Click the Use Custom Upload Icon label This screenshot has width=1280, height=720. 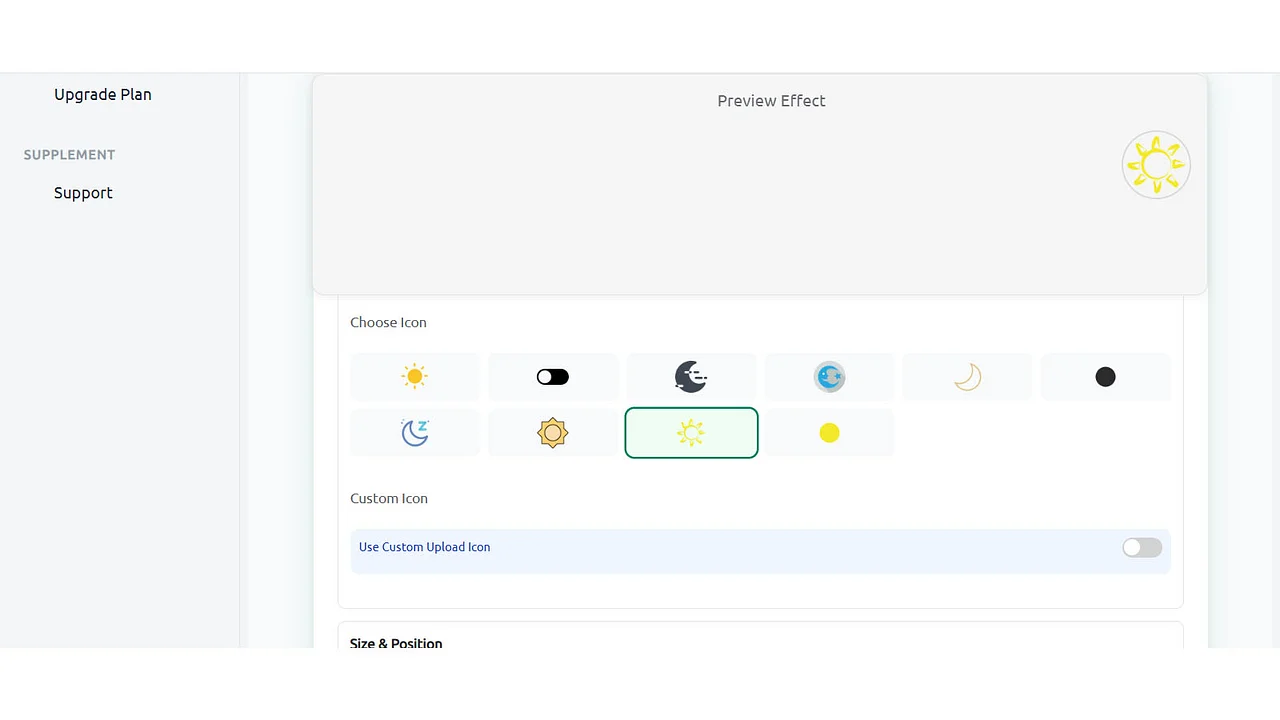coord(424,547)
